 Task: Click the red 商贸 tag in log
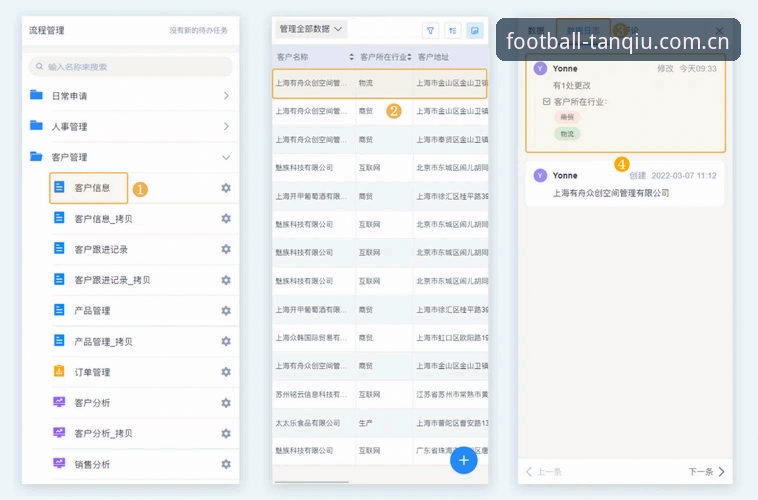pyautogui.click(x=567, y=117)
